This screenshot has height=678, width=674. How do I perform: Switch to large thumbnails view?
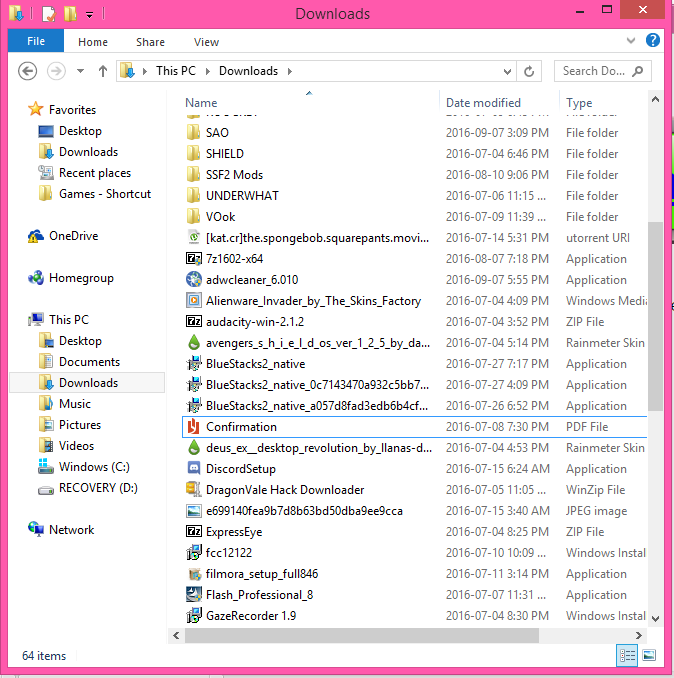pos(649,656)
